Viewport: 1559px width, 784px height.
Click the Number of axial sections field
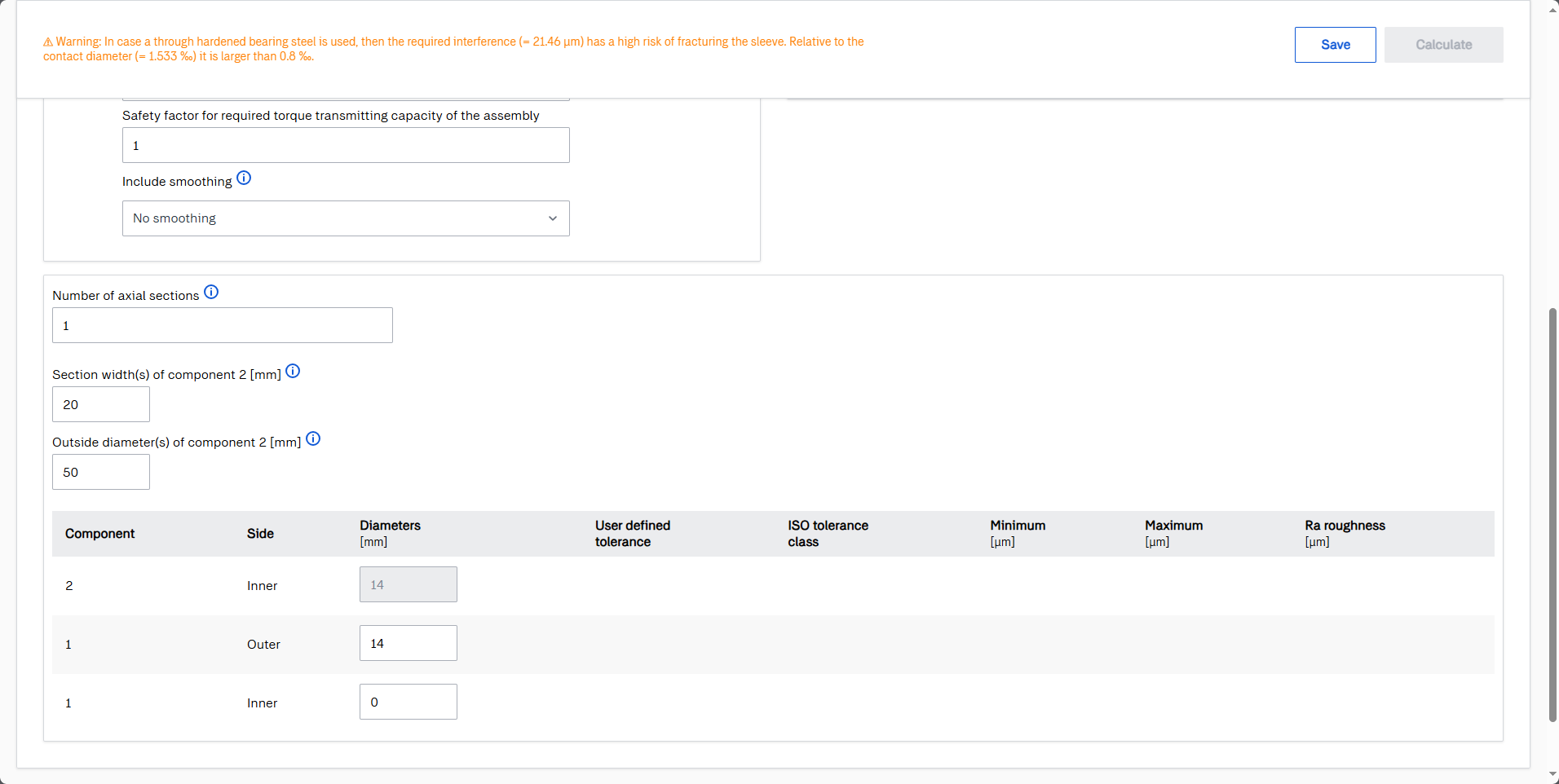click(x=222, y=325)
